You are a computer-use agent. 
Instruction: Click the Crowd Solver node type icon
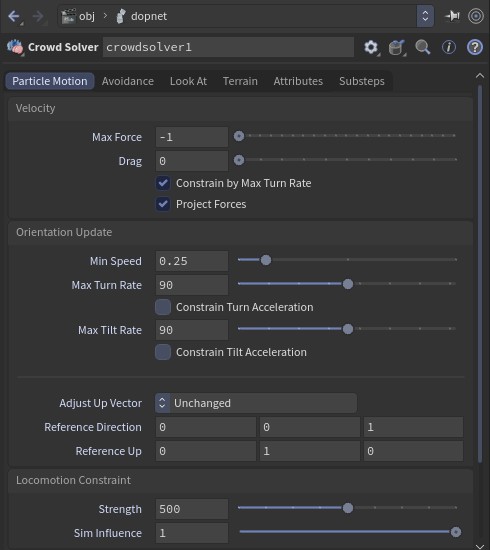coord(15,47)
